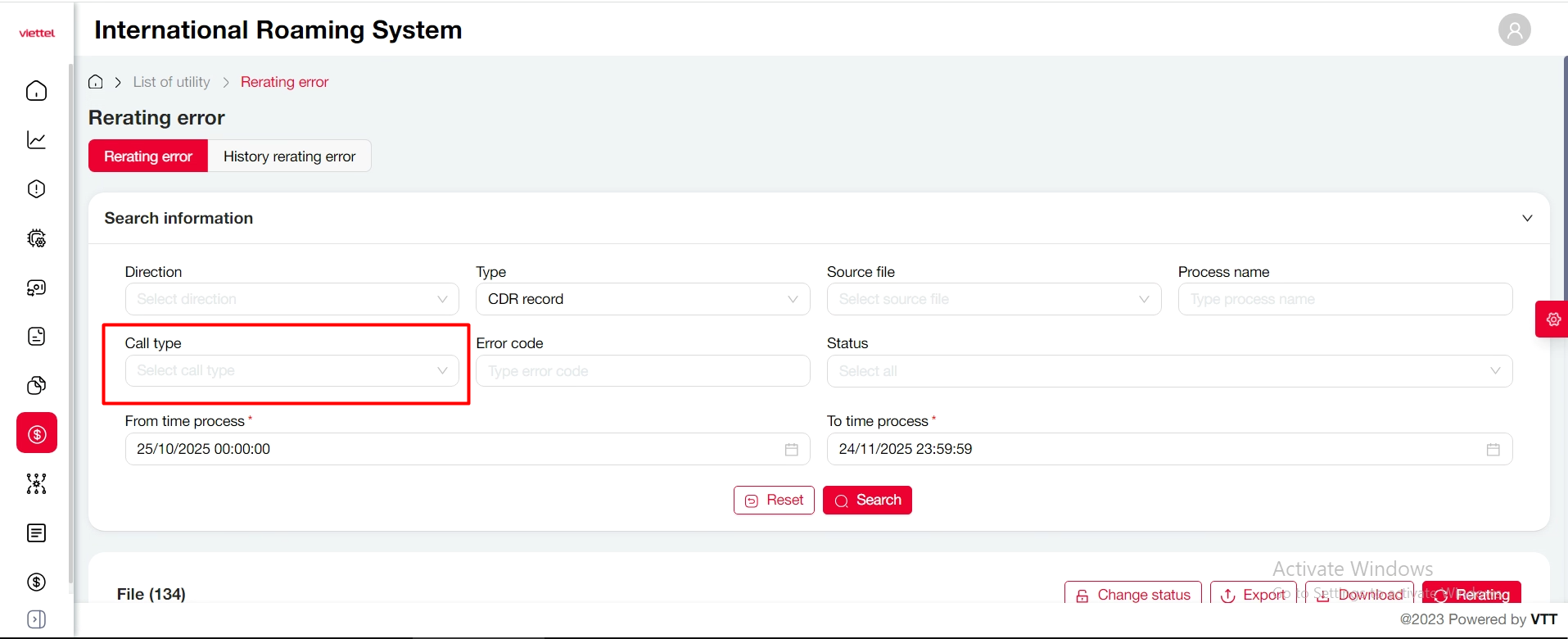
Task: Click the Error code input field
Action: [642, 371]
